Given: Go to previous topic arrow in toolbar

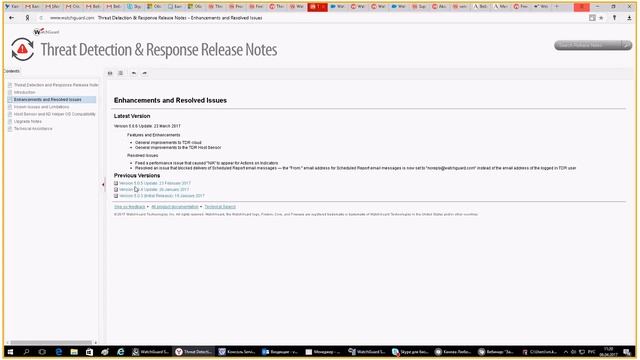Looking at the screenshot, I should coord(134,73).
